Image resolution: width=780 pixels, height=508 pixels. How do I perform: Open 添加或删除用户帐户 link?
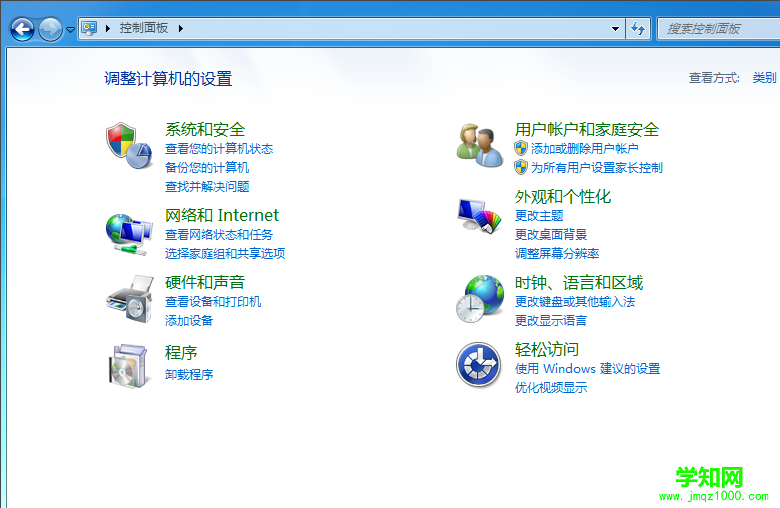(585, 148)
